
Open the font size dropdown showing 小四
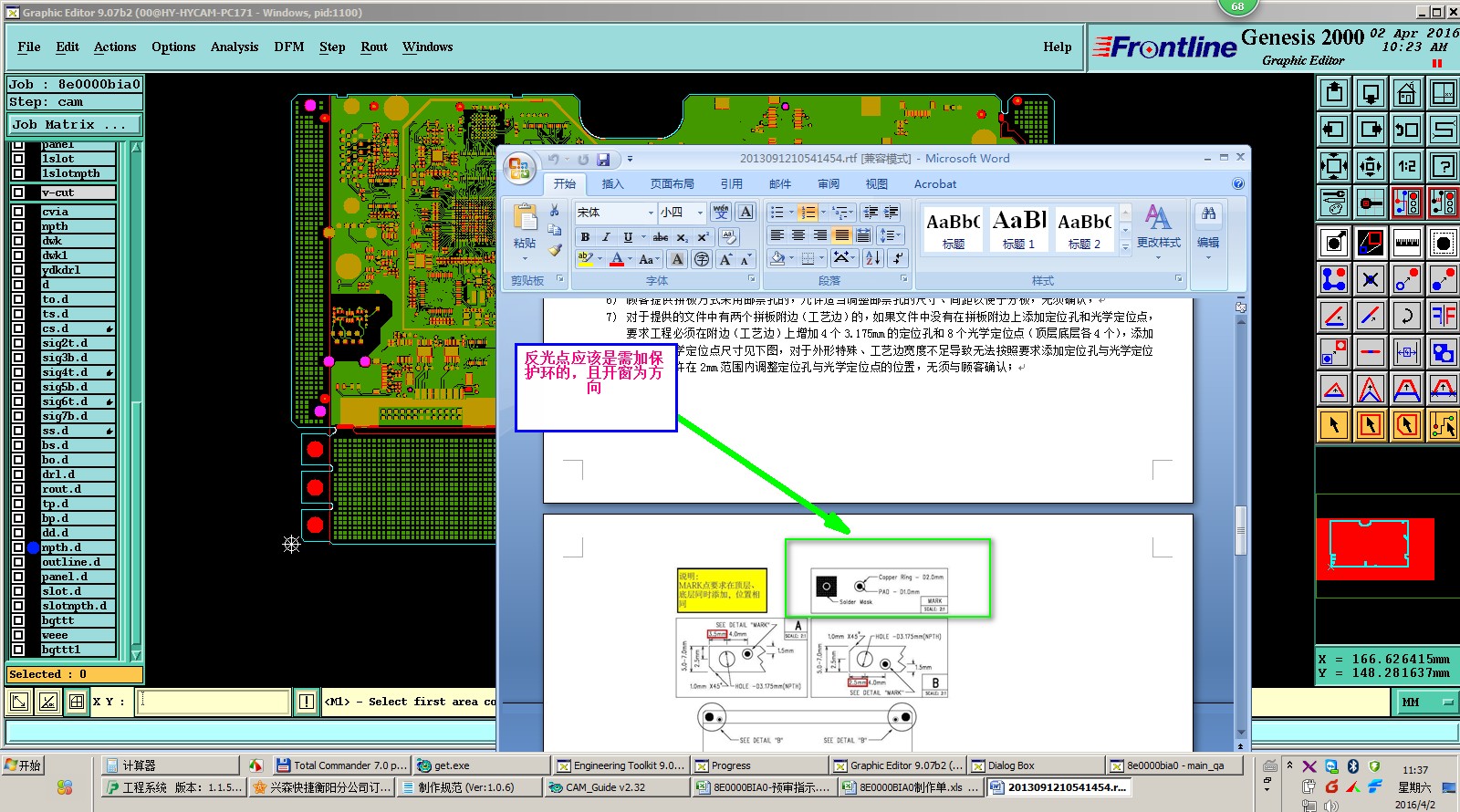700,213
